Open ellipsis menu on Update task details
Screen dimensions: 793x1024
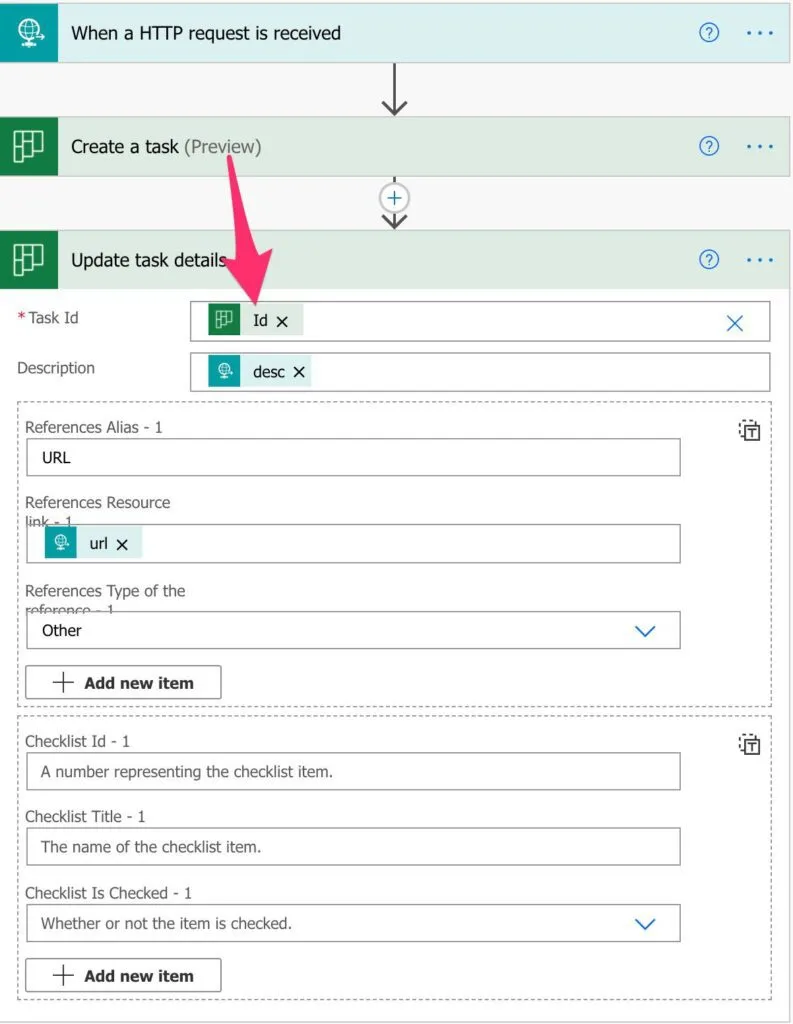coord(759,260)
